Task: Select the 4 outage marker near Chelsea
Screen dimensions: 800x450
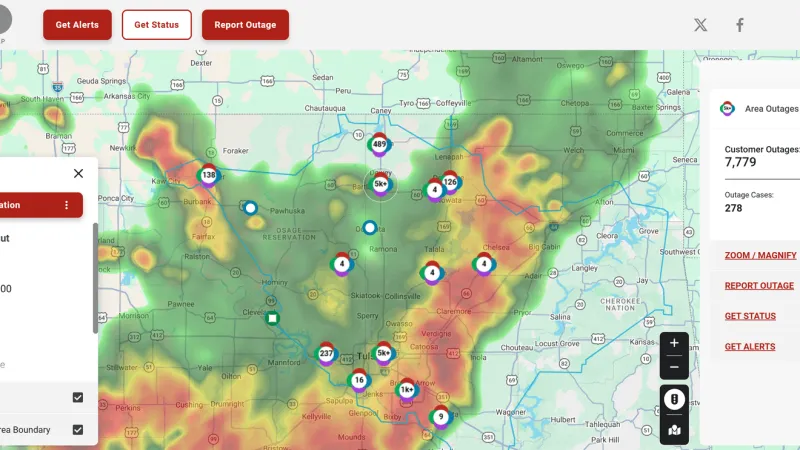Action: pos(484,264)
